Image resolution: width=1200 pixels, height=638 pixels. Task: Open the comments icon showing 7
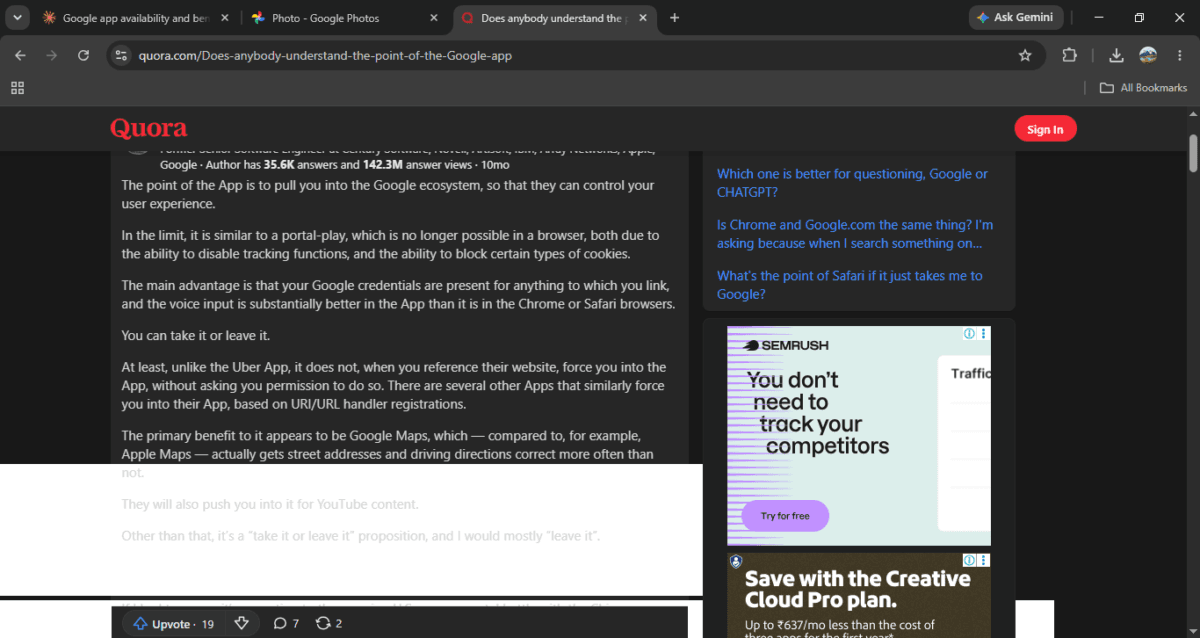point(286,624)
